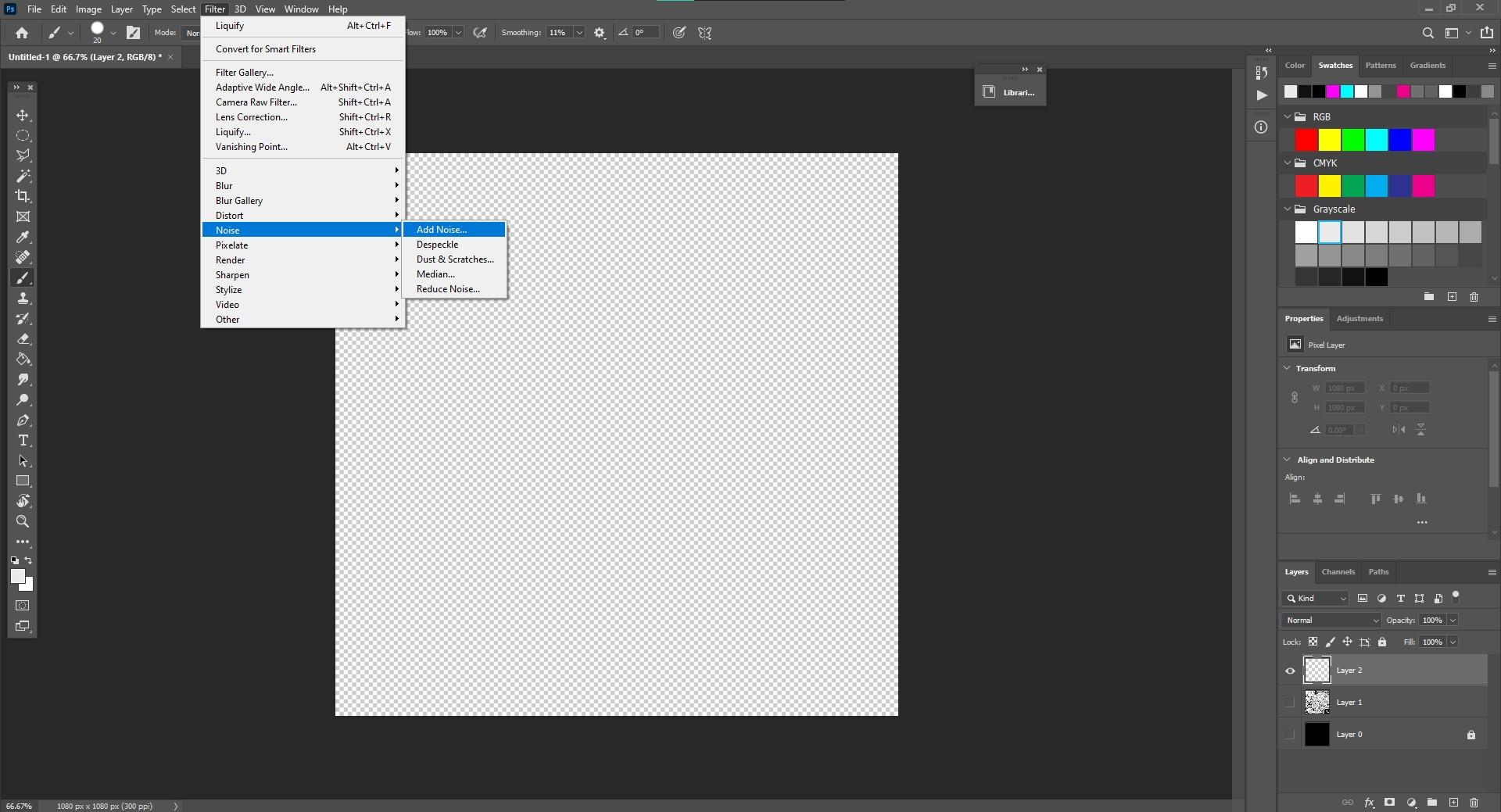Click the zoom level field 66.67%
Viewport: 1501px width, 812px height.
pos(20,806)
